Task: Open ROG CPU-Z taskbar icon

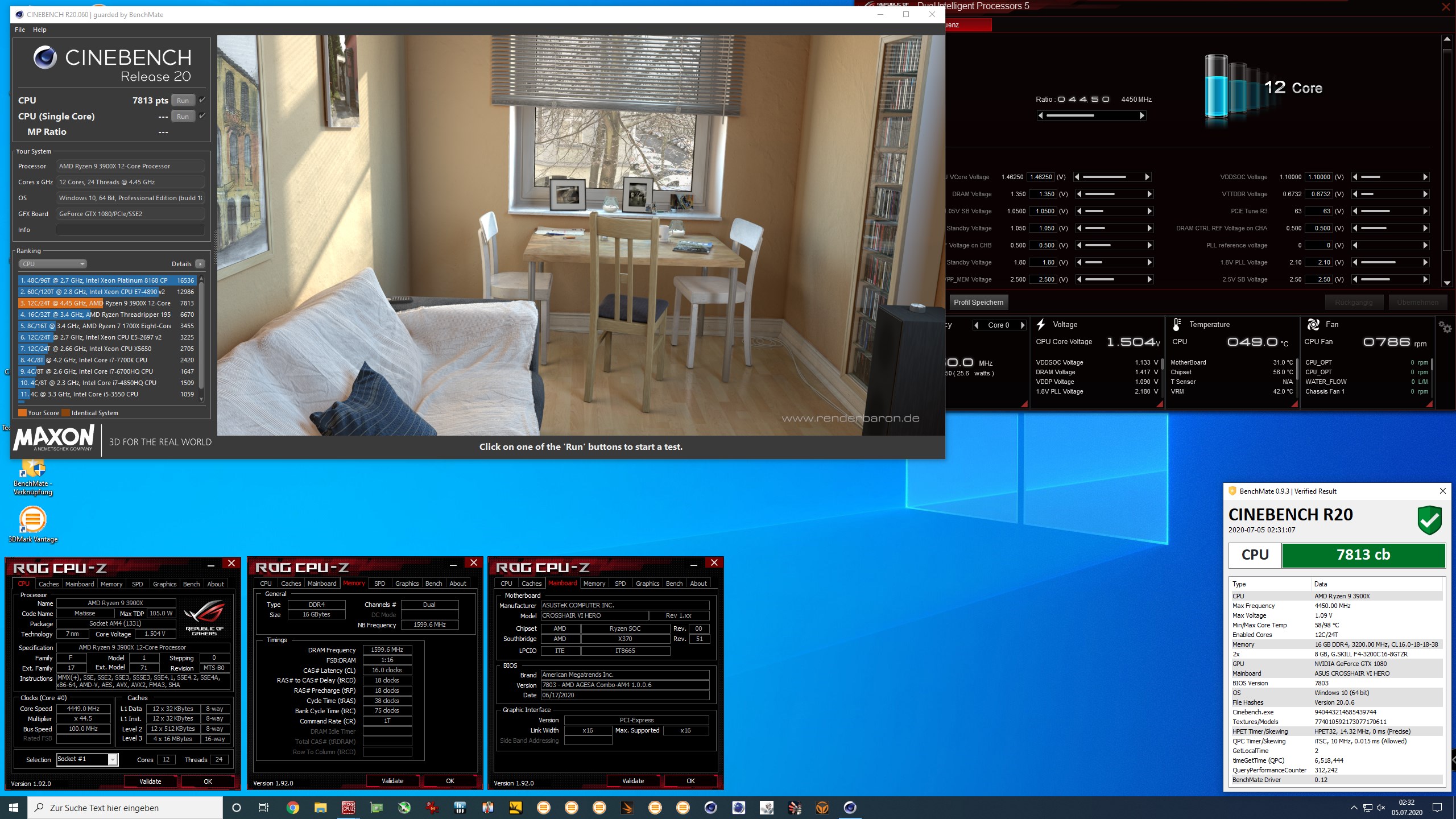Action: click(x=348, y=808)
